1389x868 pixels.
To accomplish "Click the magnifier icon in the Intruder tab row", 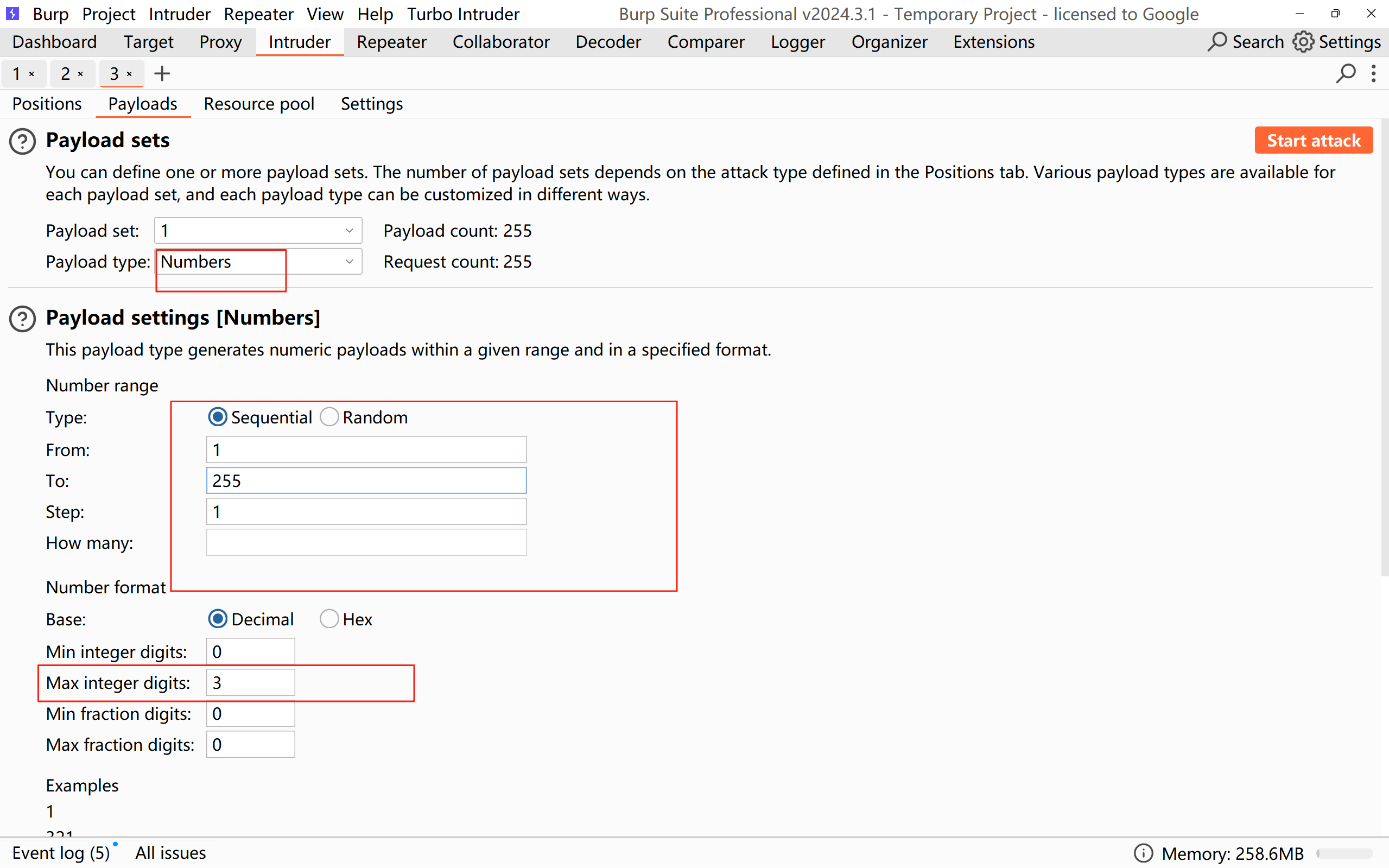I will (x=1346, y=73).
